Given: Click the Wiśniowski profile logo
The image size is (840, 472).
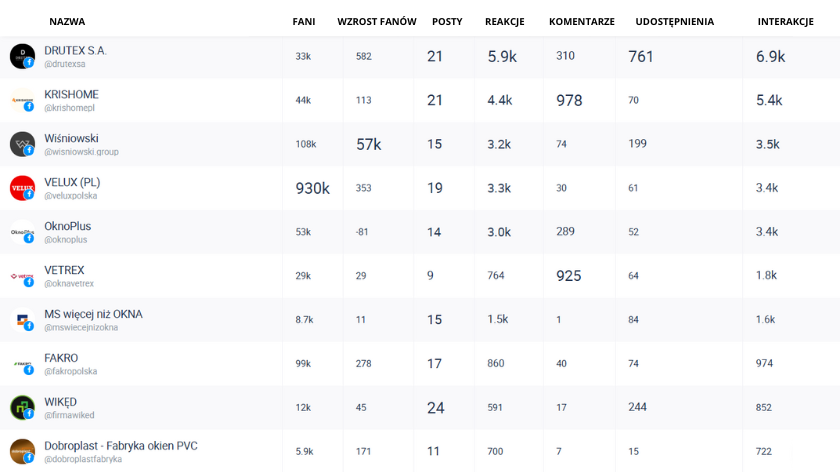Looking at the screenshot, I should tap(22, 144).
